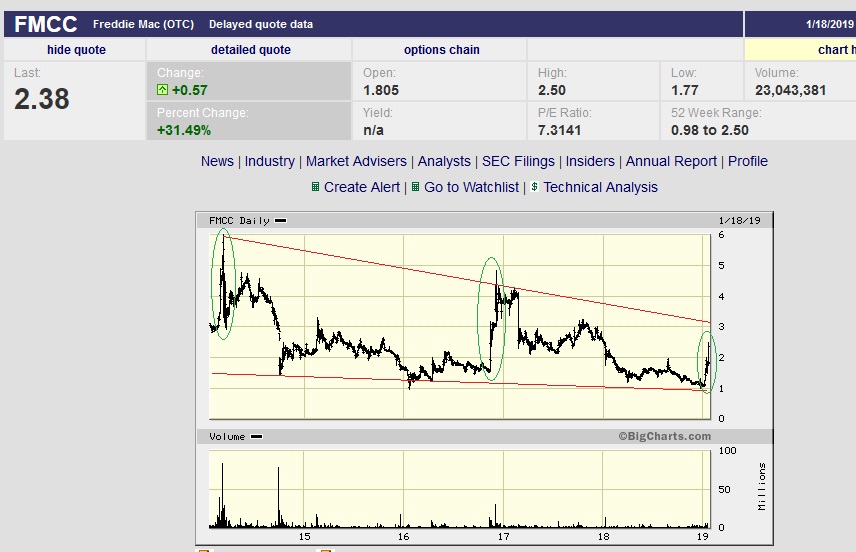Screen dimensions: 856x552
Task: Click the +31.49% percent change value
Action: [x=184, y=130]
